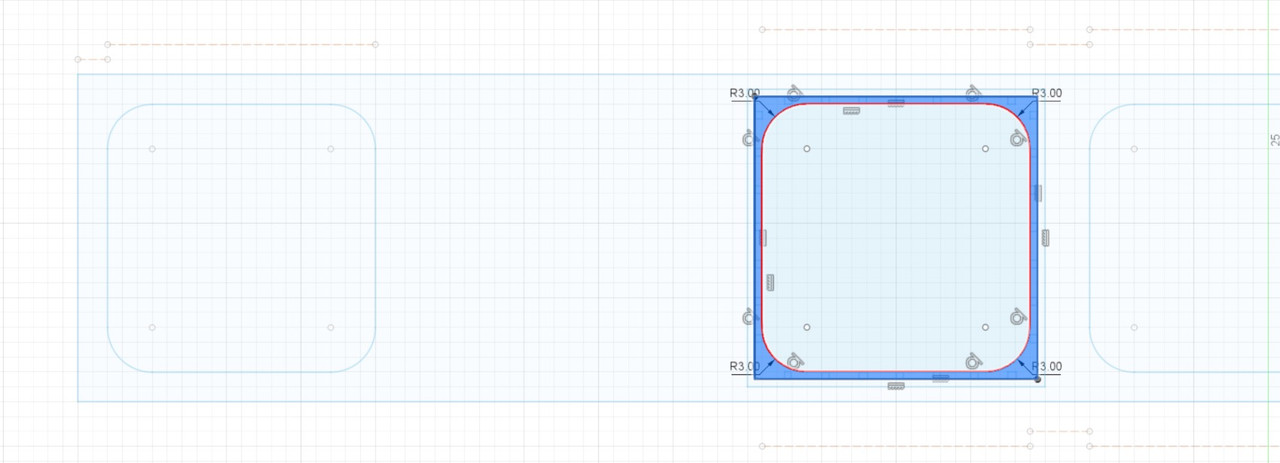Pick top-right fillet center point in selected square
This screenshot has height=463, width=1280.
[985, 149]
